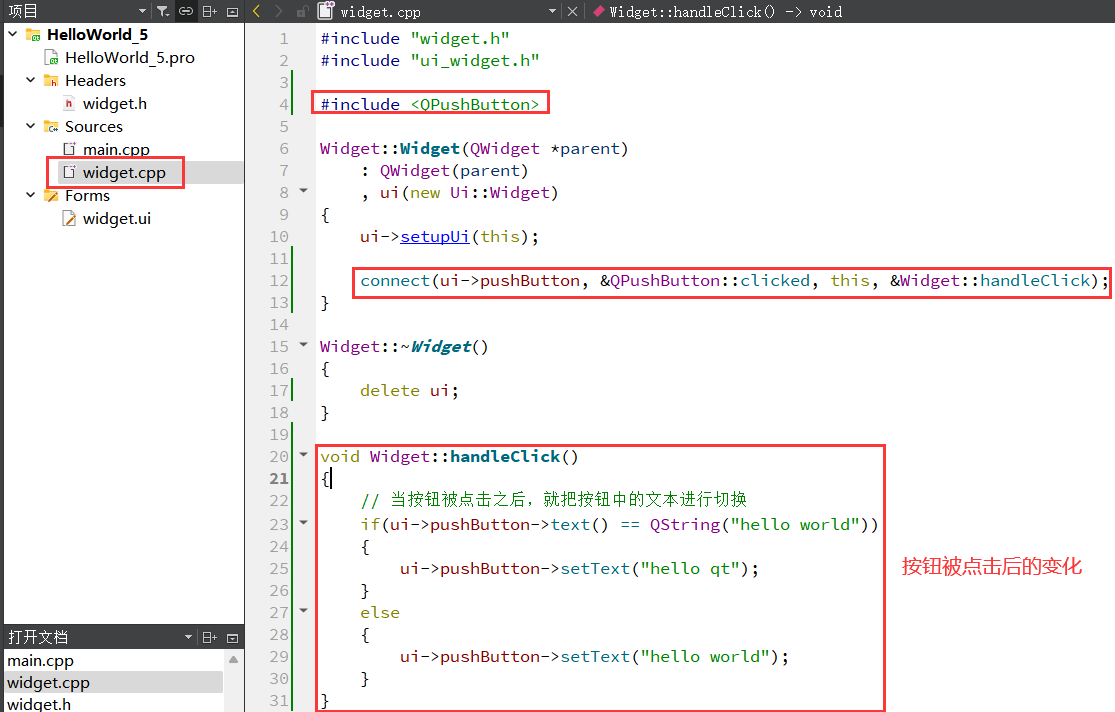Close the project side pane
Screen dimensions: 1115x712
(233, 11)
